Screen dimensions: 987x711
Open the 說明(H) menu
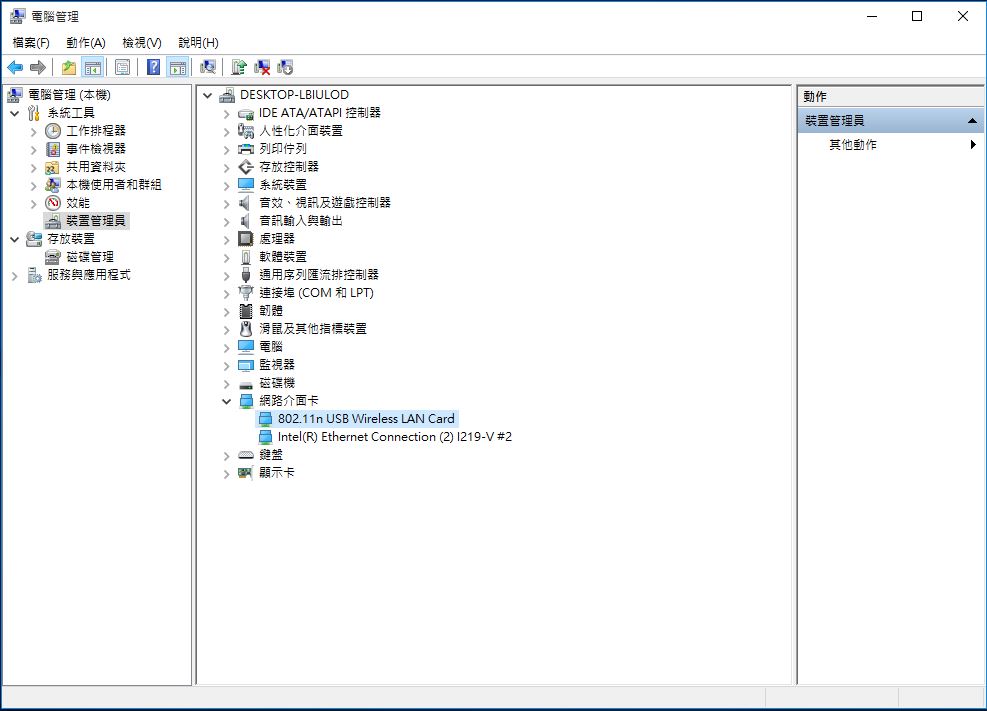point(198,43)
